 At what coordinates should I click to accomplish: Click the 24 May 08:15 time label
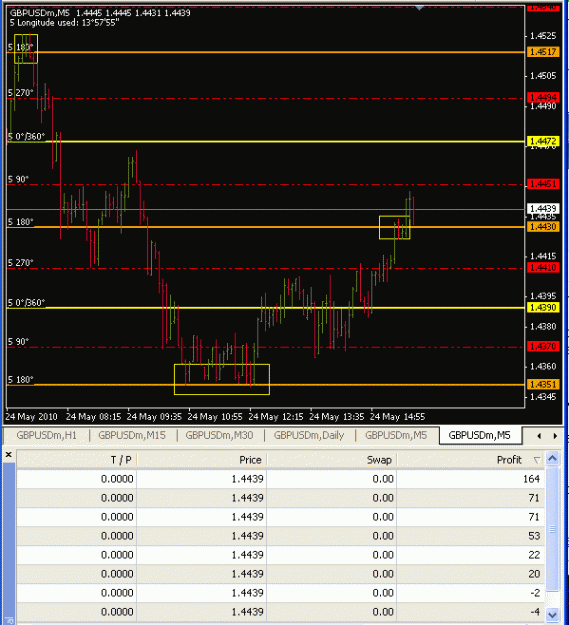click(94, 417)
